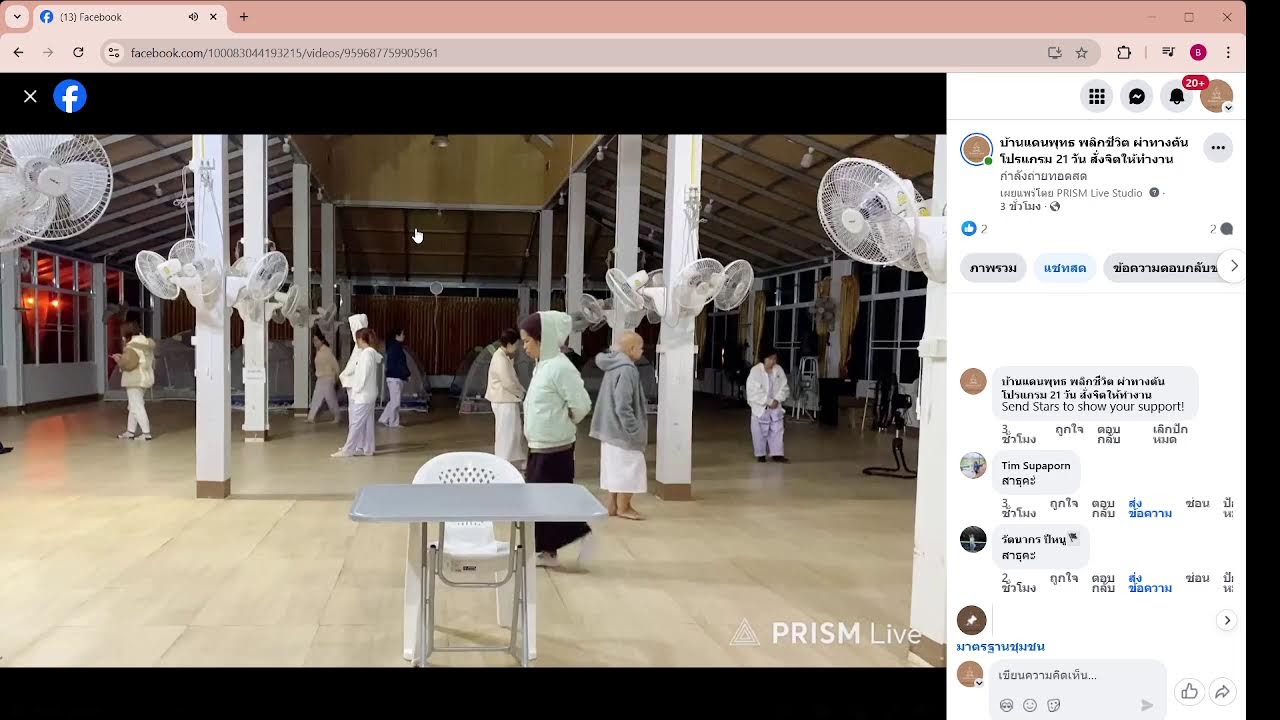Go back in the browser
The image size is (1280, 720).
coord(18,52)
